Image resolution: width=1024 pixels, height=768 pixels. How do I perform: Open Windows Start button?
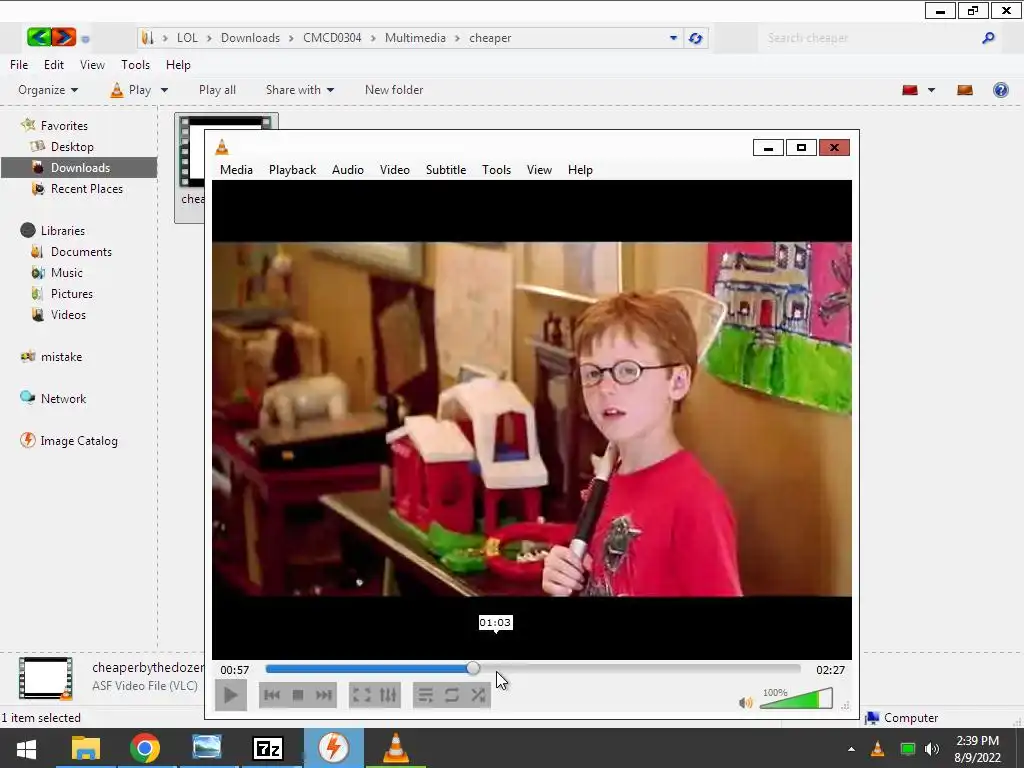click(x=26, y=748)
